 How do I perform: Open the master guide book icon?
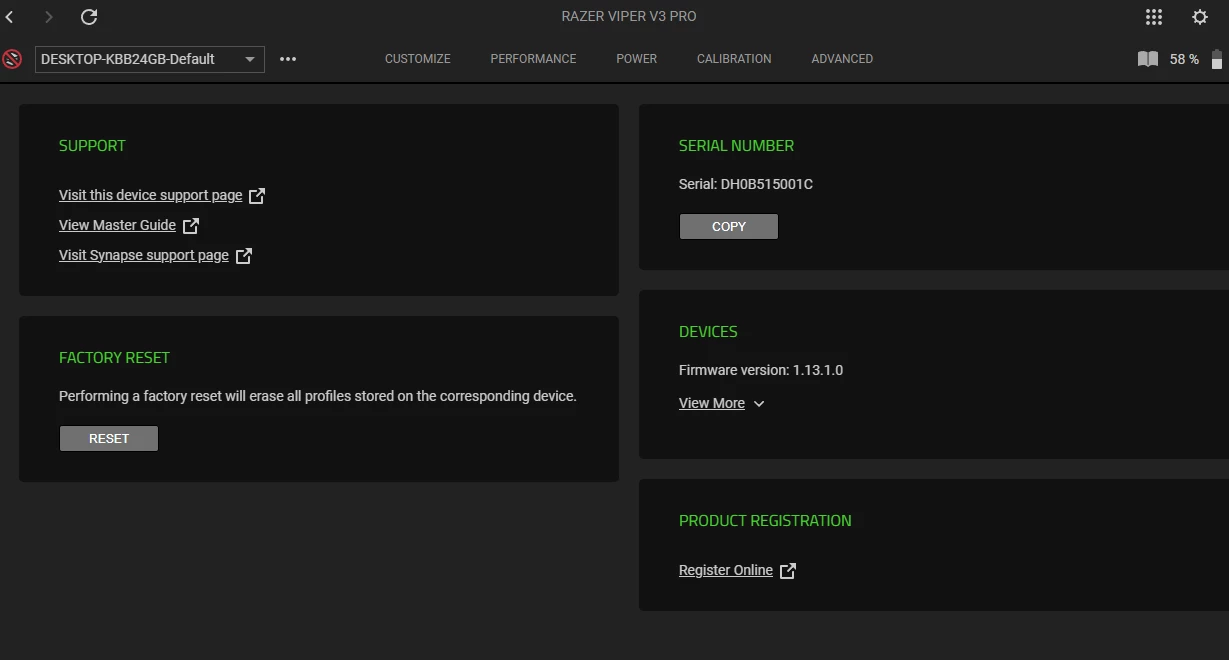coord(1148,59)
